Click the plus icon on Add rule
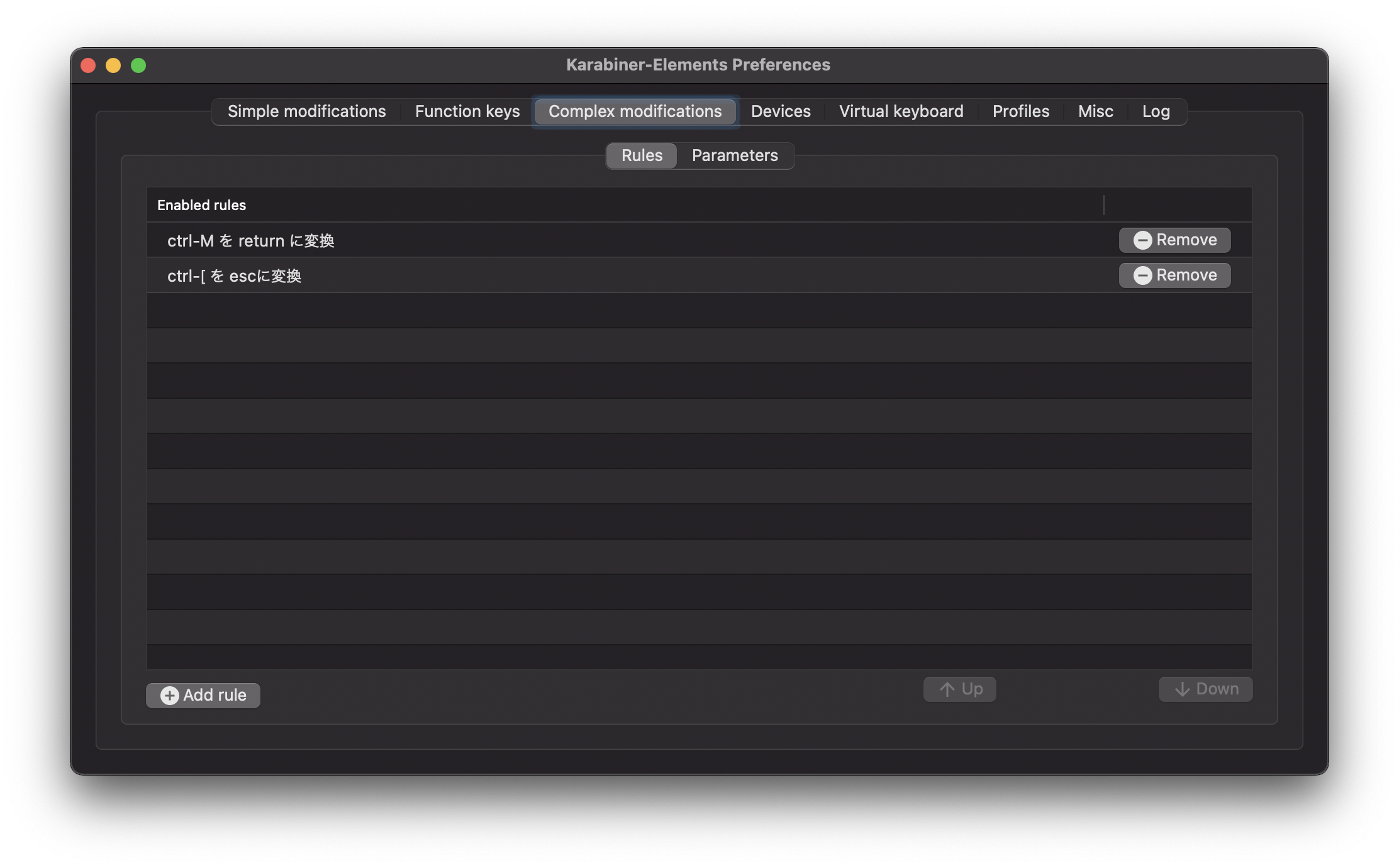 (169, 695)
